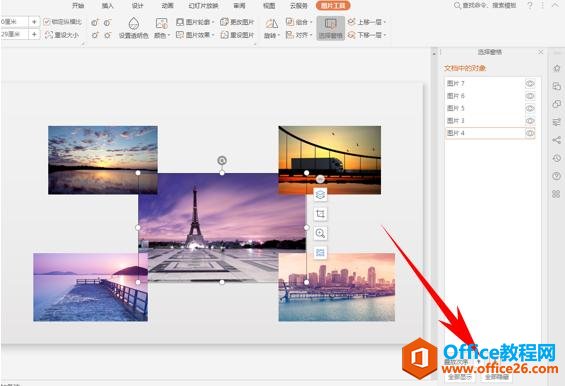
Task: Click the decrease contrast icon
Action: (x=107, y=23)
